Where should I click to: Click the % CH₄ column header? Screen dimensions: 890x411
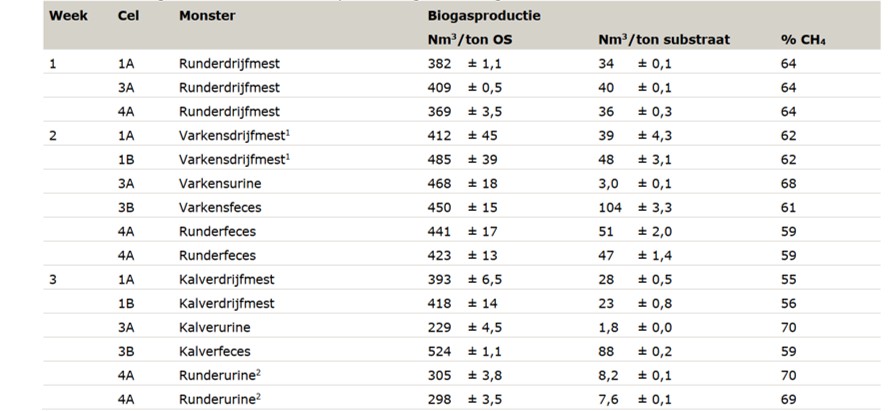[x=802, y=40]
